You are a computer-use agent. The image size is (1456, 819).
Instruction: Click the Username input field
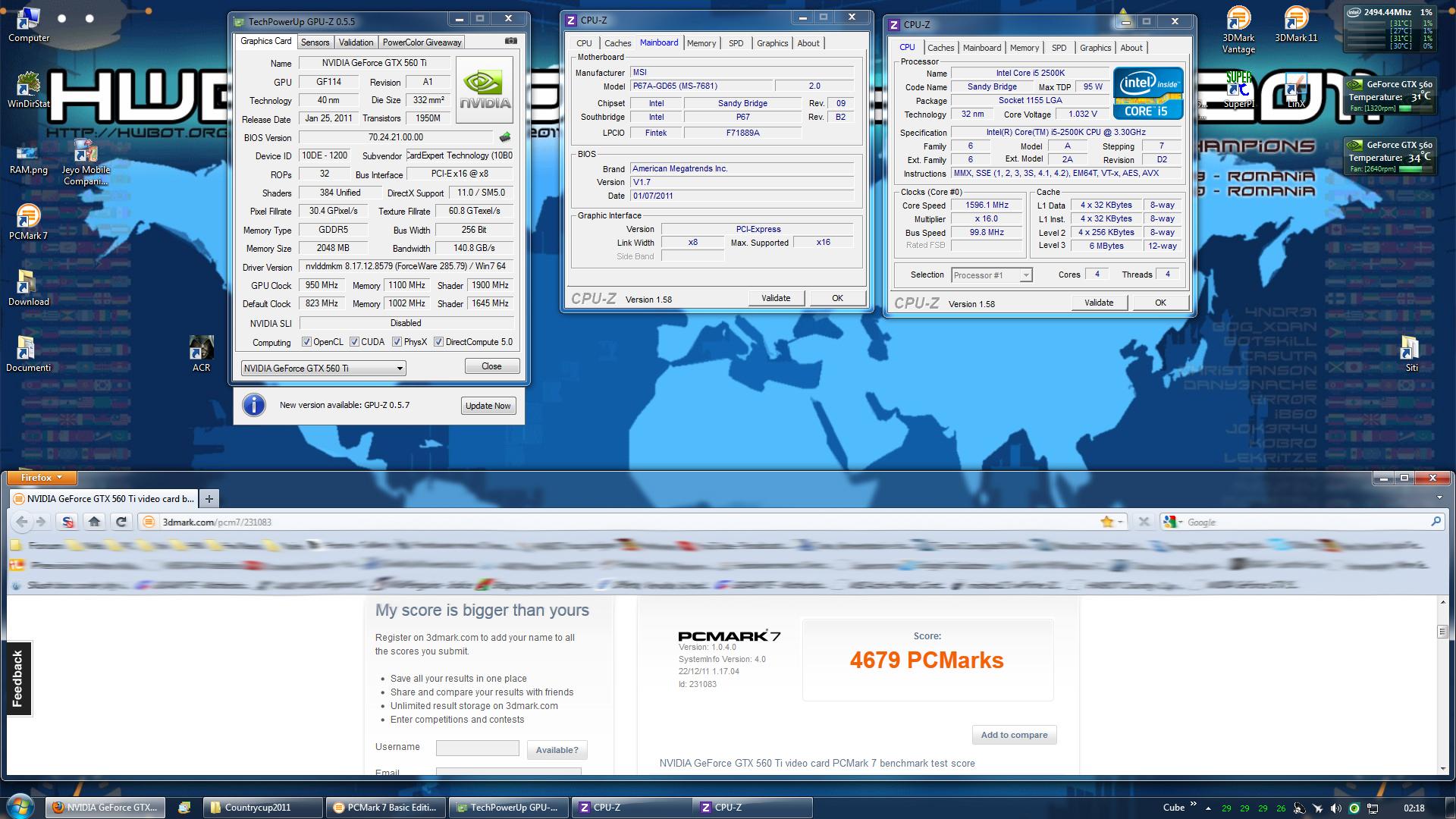pos(477,748)
